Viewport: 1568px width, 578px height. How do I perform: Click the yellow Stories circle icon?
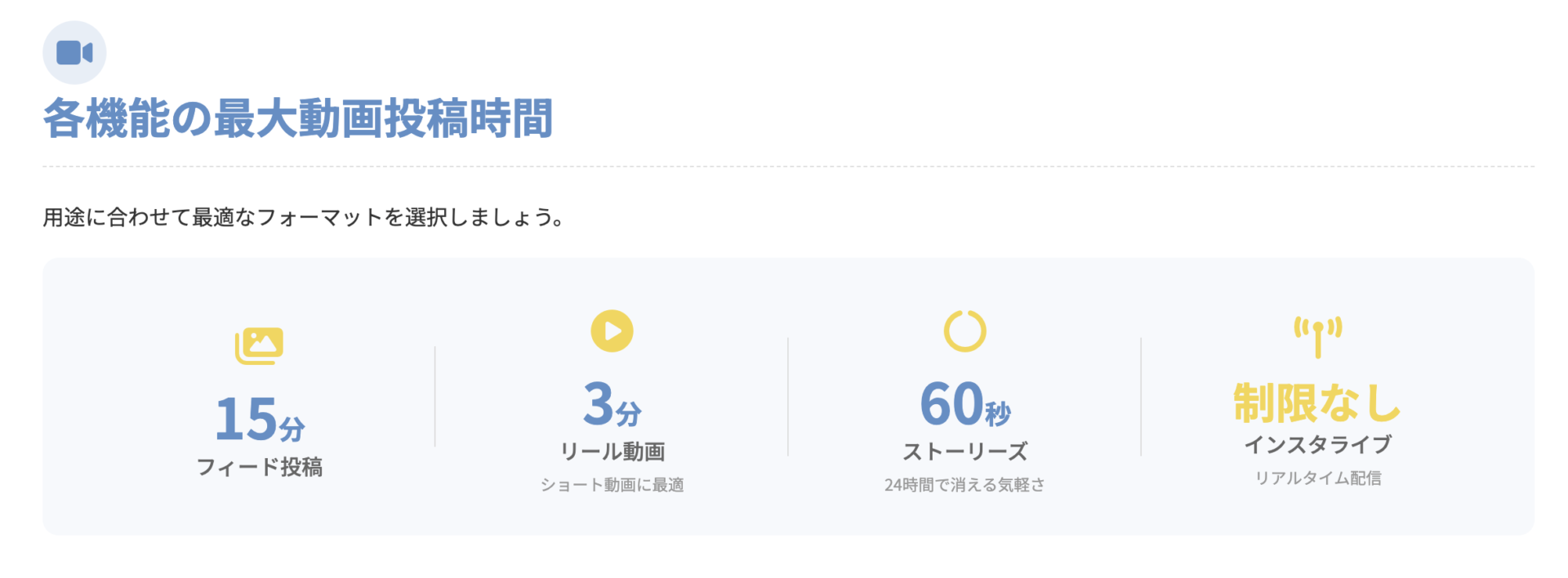964,331
